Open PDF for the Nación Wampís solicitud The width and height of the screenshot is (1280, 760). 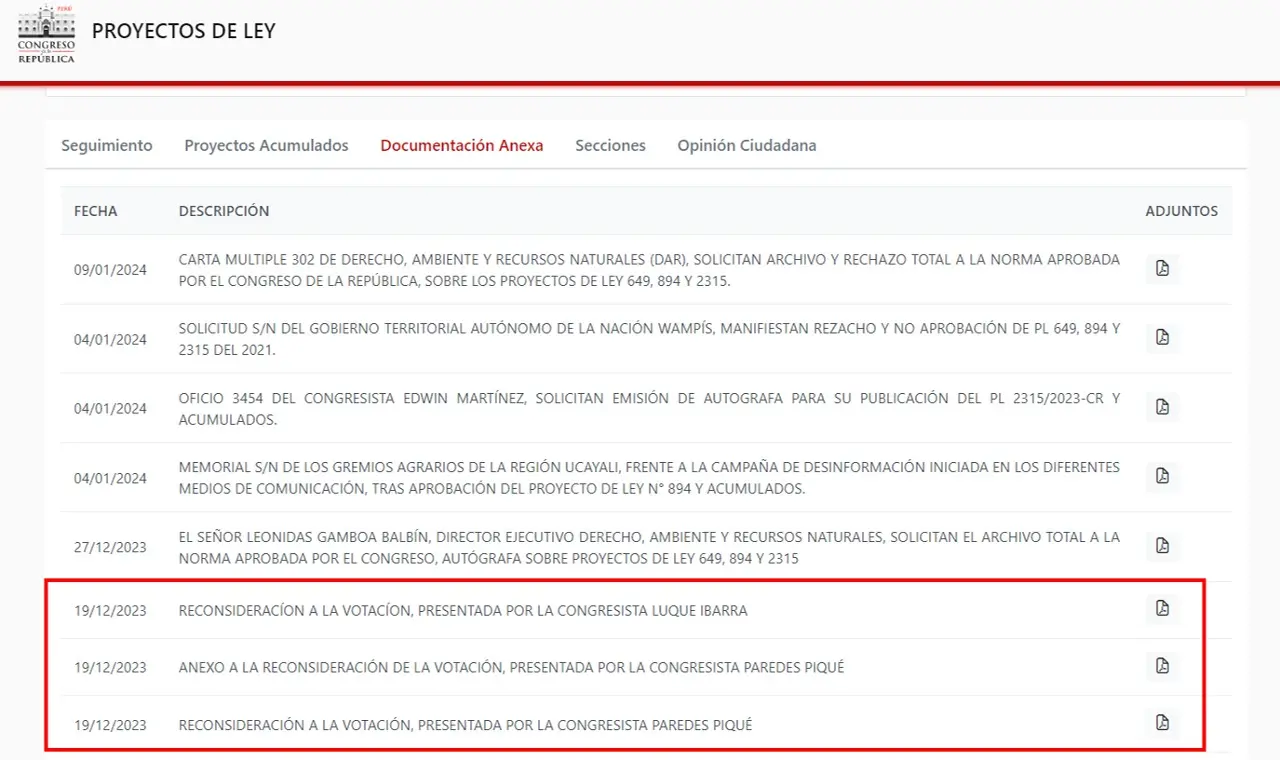[x=1162, y=337]
